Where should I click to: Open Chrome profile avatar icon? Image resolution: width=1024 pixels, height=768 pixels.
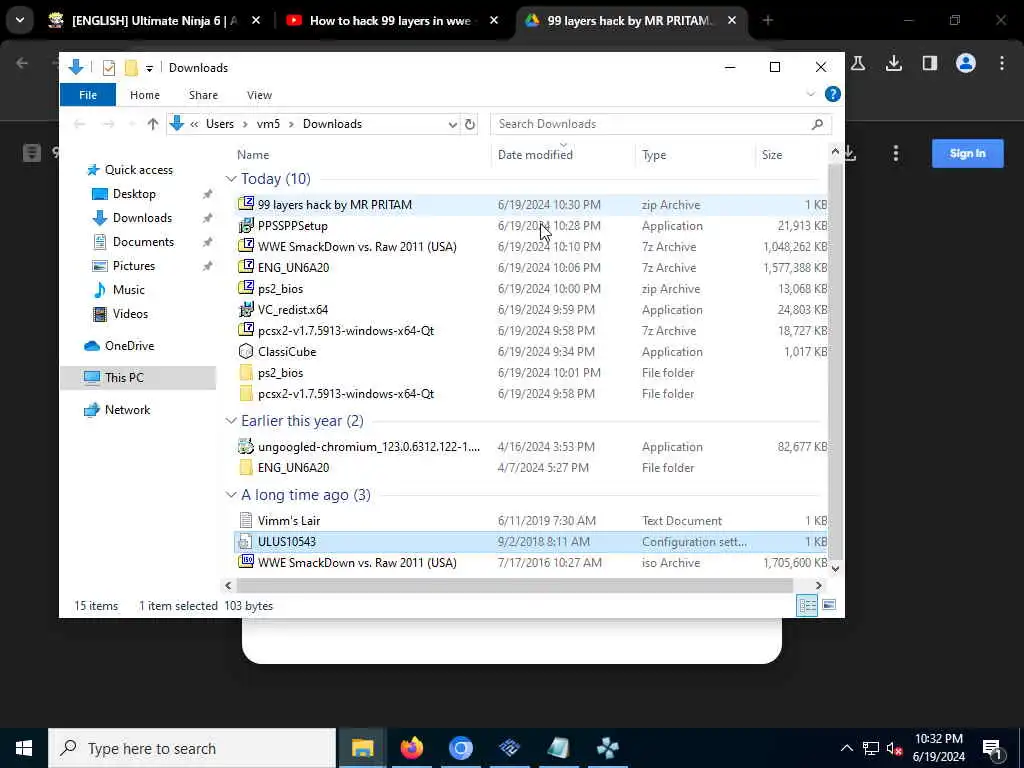point(966,63)
